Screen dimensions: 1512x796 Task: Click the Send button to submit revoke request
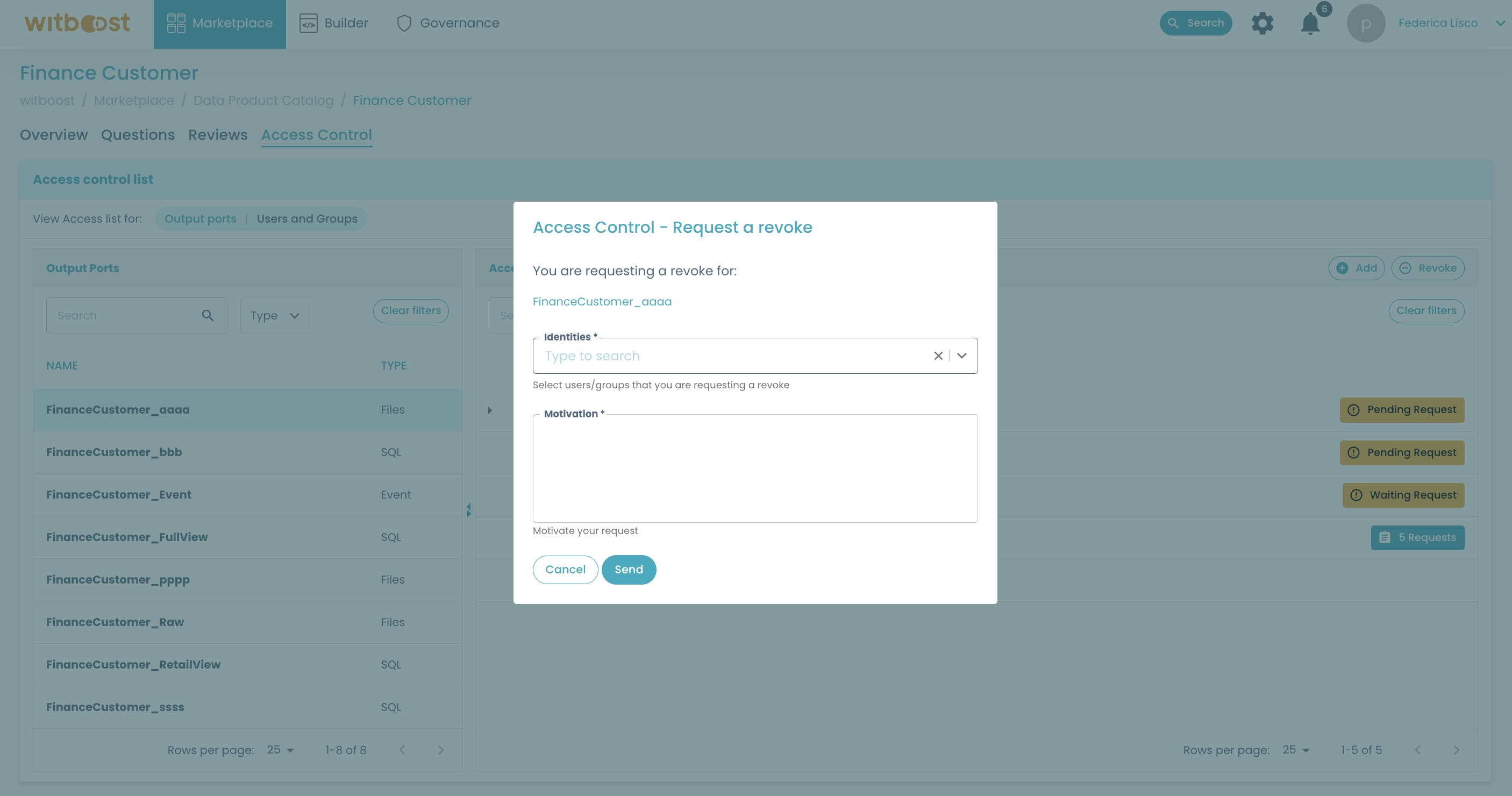(x=628, y=569)
